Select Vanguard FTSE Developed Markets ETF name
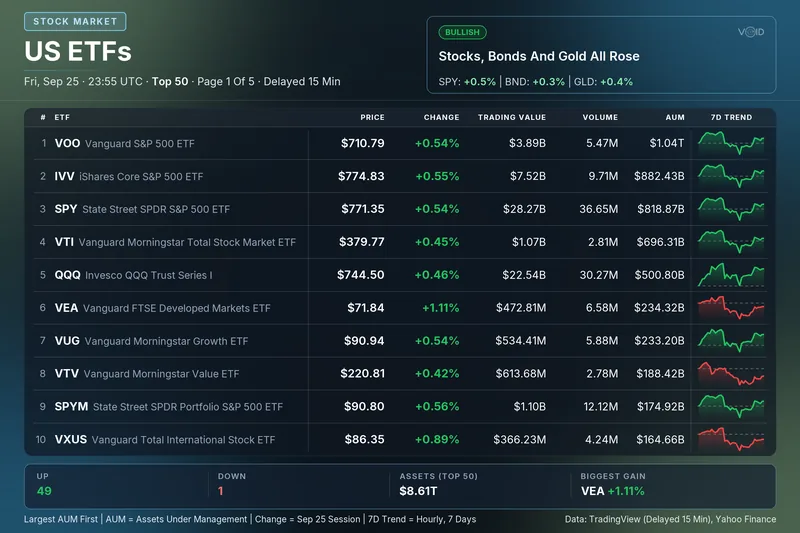The width and height of the screenshot is (800, 533). (177, 308)
